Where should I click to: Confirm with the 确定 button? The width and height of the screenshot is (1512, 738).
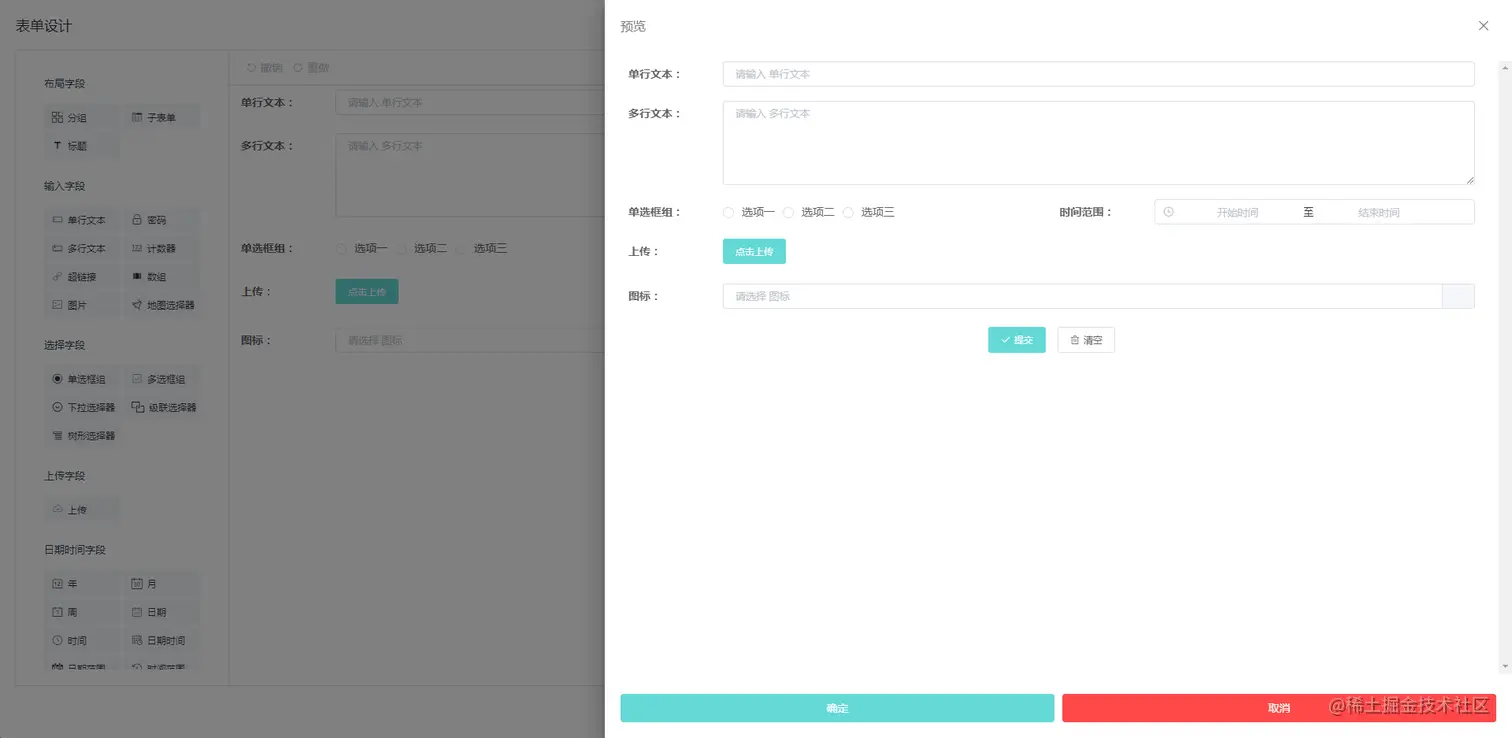837,708
